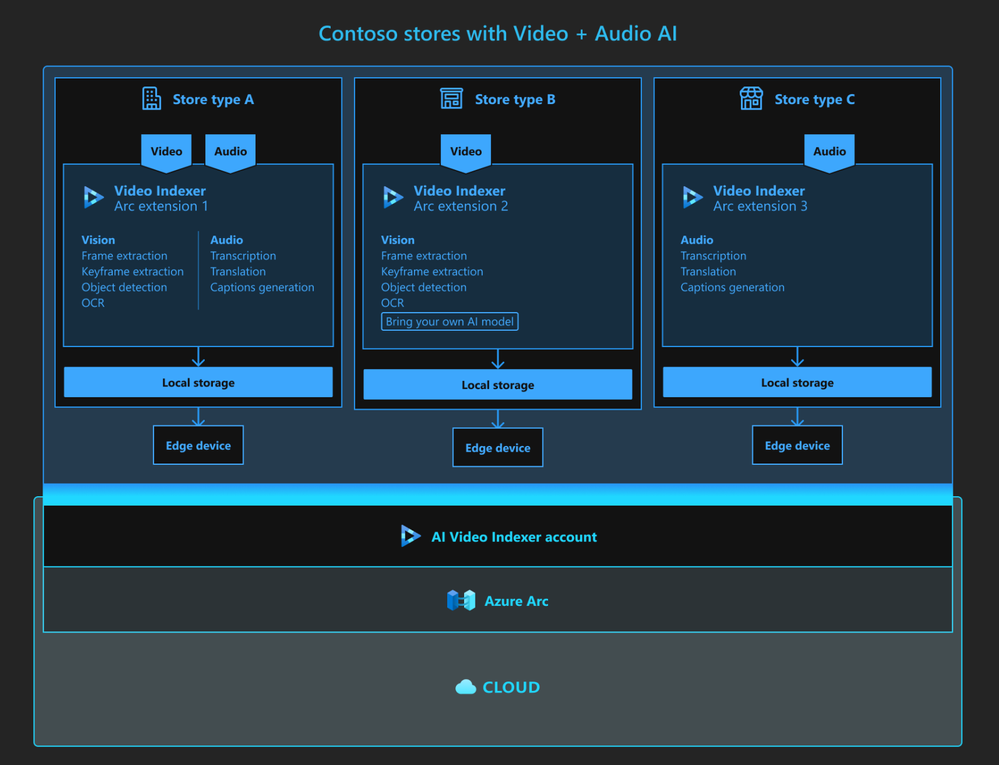Select the Video tag in Store type A
Image resolution: width=999 pixels, height=765 pixels.
click(166, 152)
